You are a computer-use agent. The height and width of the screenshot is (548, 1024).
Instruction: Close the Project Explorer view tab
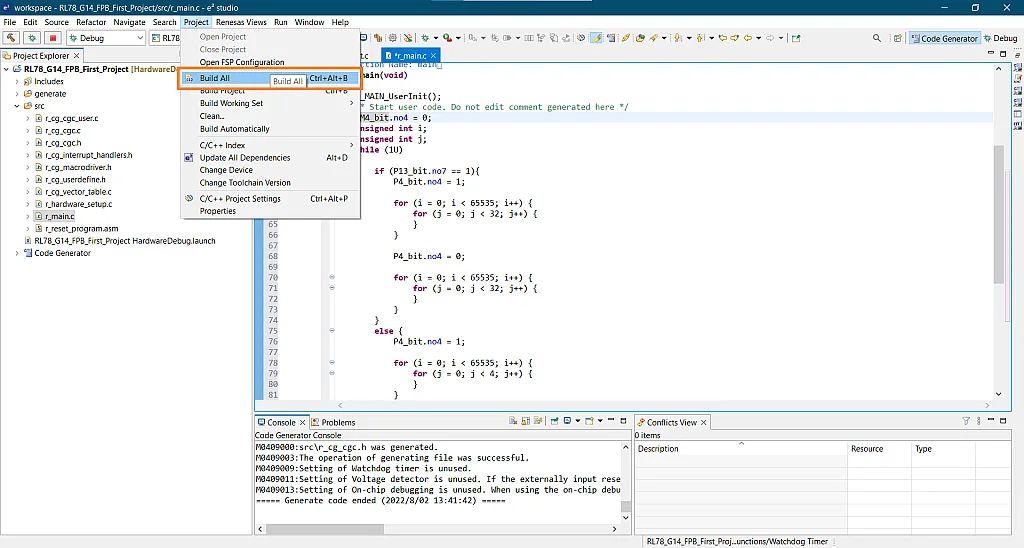[x=76, y=56]
